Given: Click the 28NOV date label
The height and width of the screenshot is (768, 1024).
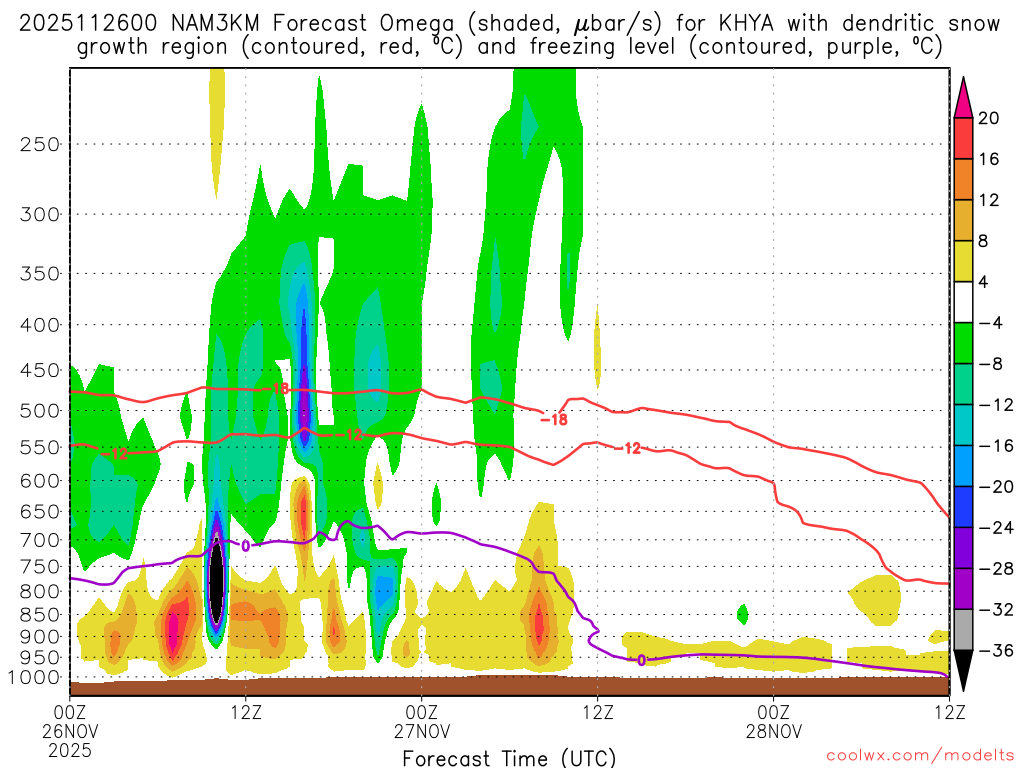Looking at the screenshot, I should pyautogui.click(x=773, y=731).
